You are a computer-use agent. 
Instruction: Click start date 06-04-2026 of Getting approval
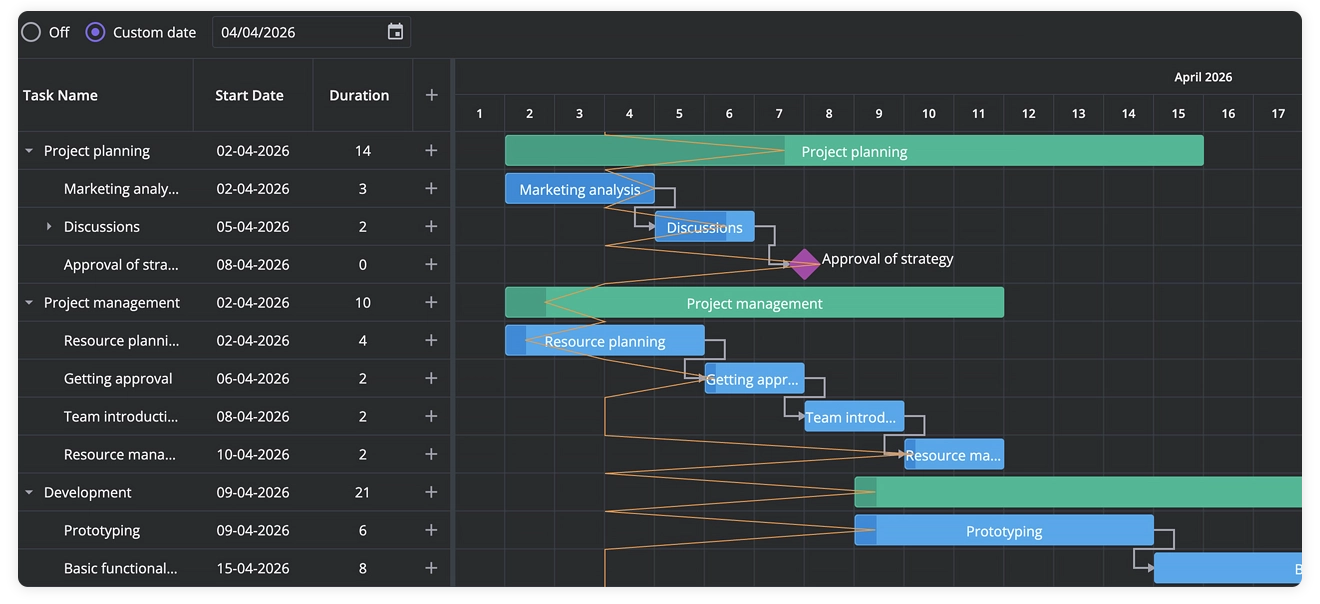pos(253,379)
